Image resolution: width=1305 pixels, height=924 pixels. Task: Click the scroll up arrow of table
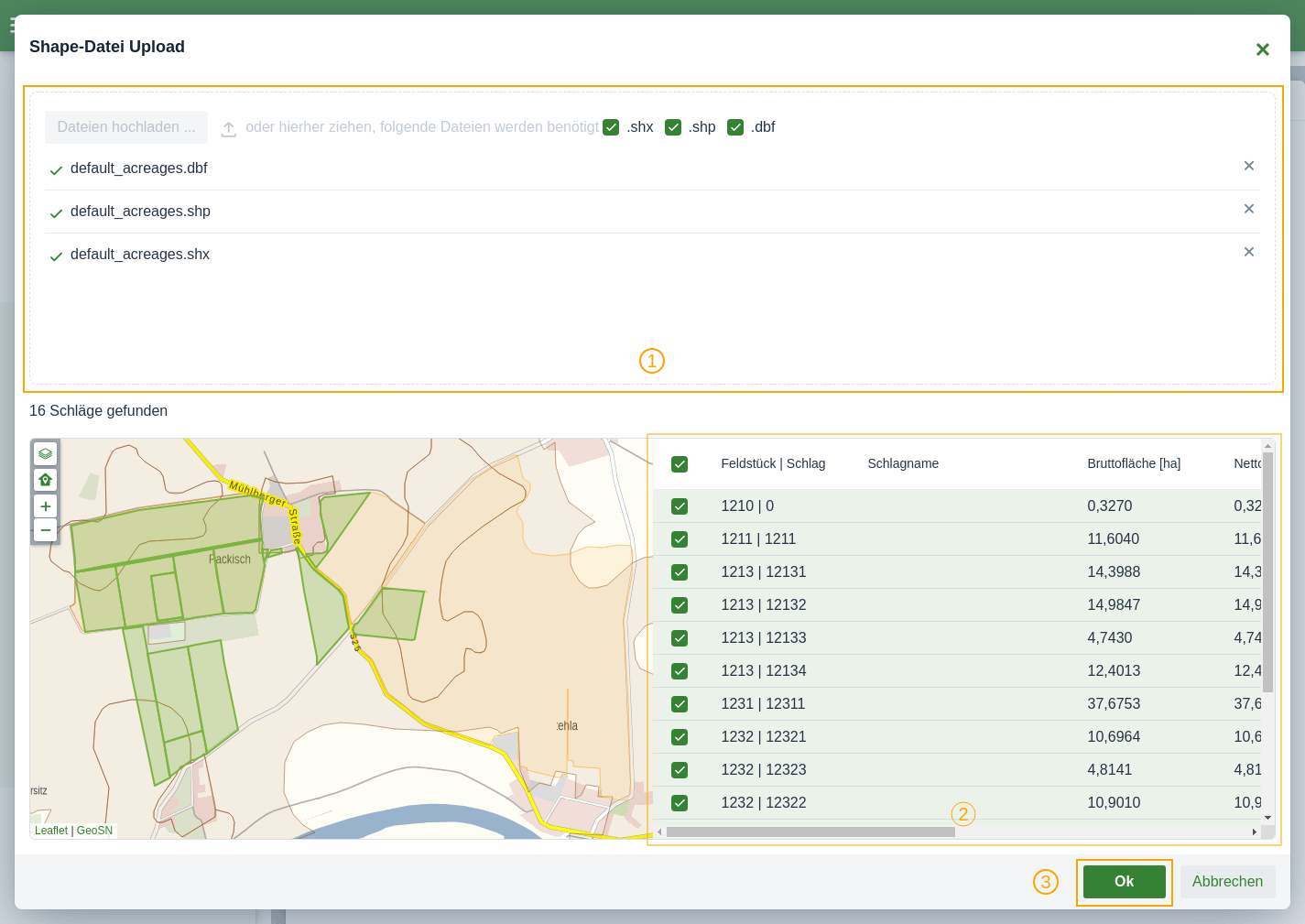coord(1268,445)
